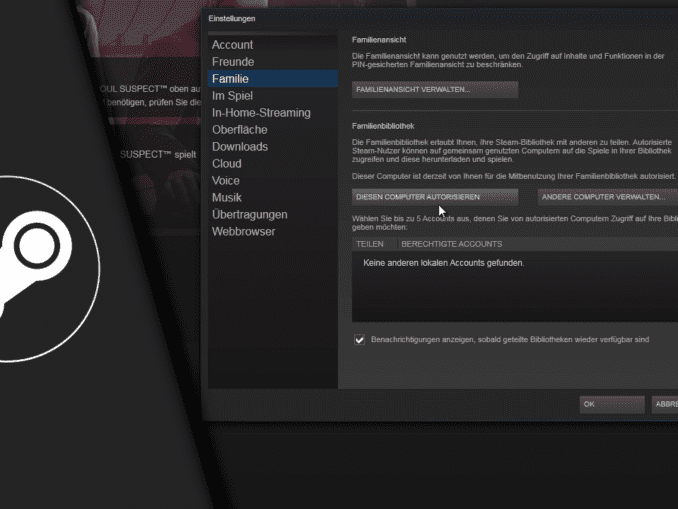Click the Familienansicht section heading

[379, 40]
